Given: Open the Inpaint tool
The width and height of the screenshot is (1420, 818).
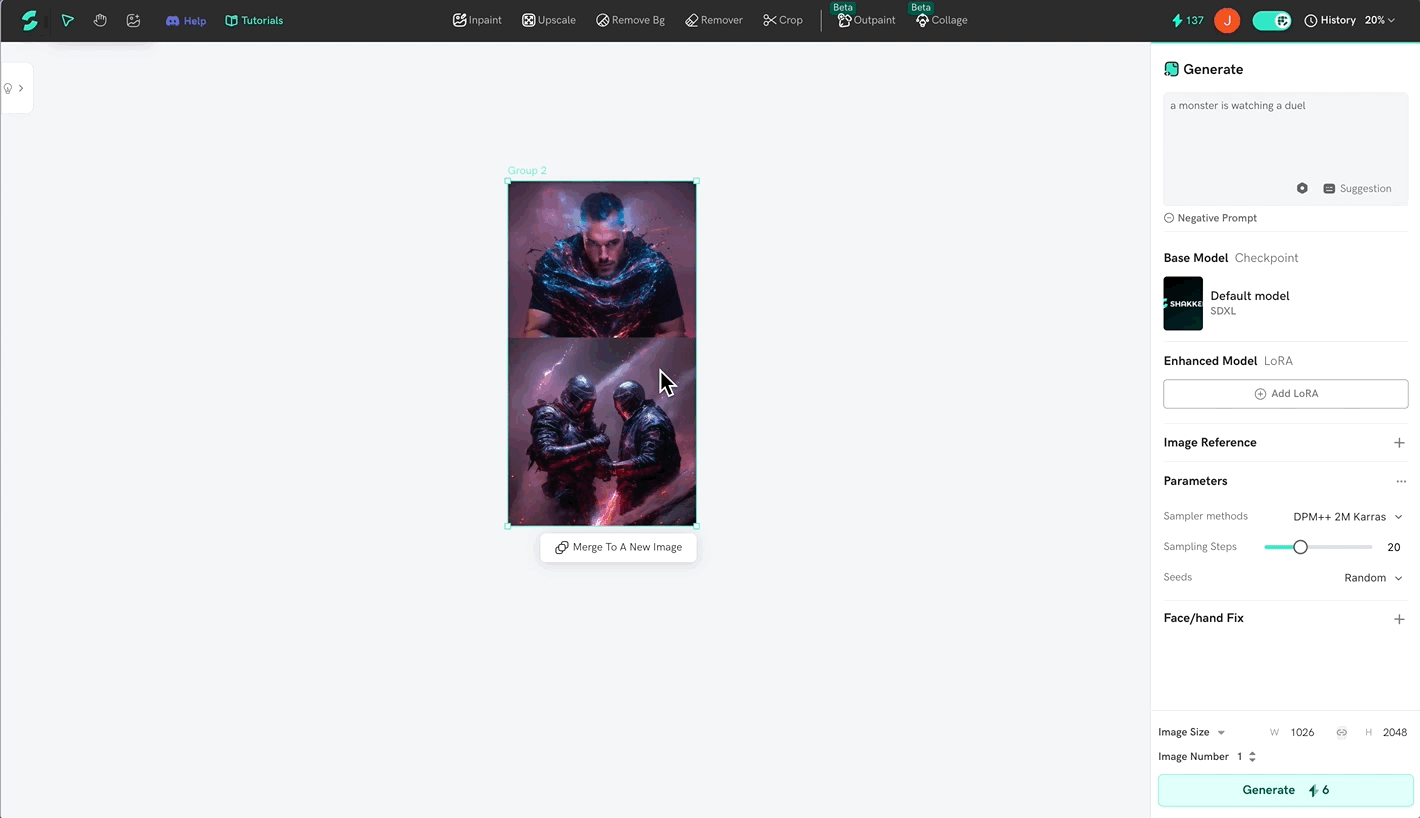Looking at the screenshot, I should (477, 20).
